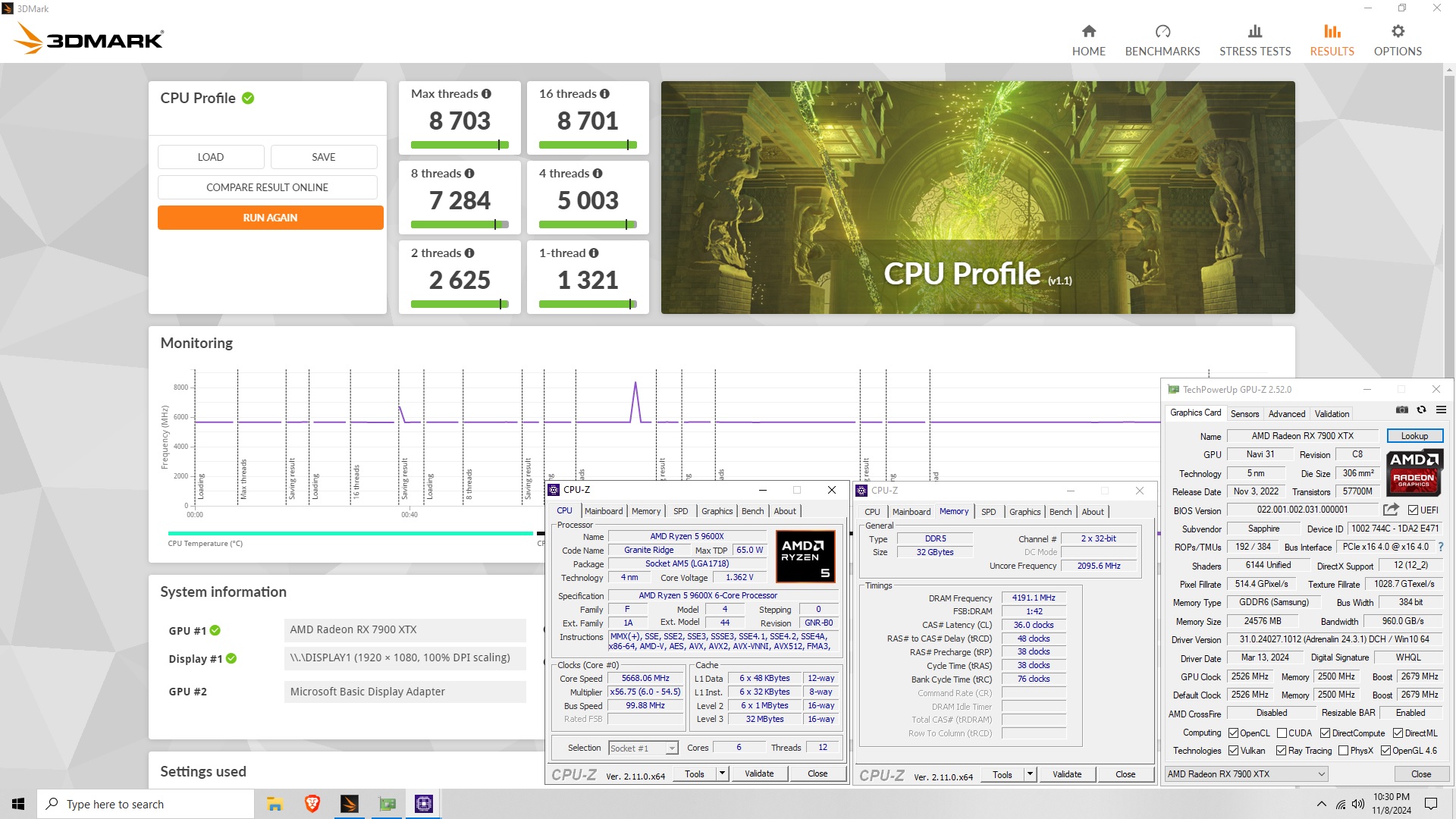Image resolution: width=1456 pixels, height=819 pixels.
Task: Click GPU #1 green check icon
Action: tap(215, 630)
